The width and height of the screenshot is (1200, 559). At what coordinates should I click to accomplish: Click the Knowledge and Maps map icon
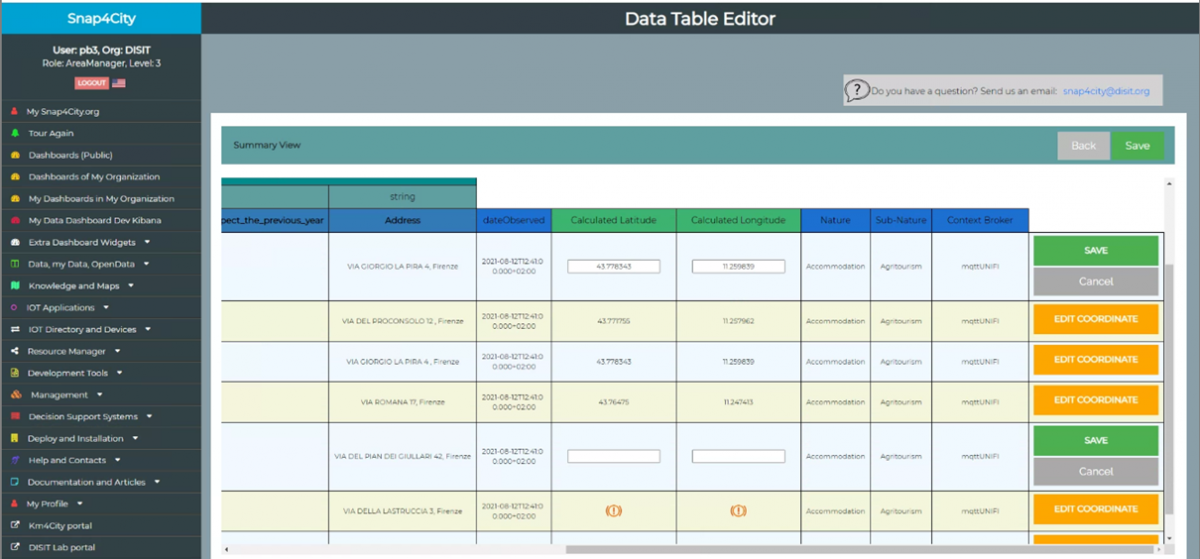coord(15,286)
